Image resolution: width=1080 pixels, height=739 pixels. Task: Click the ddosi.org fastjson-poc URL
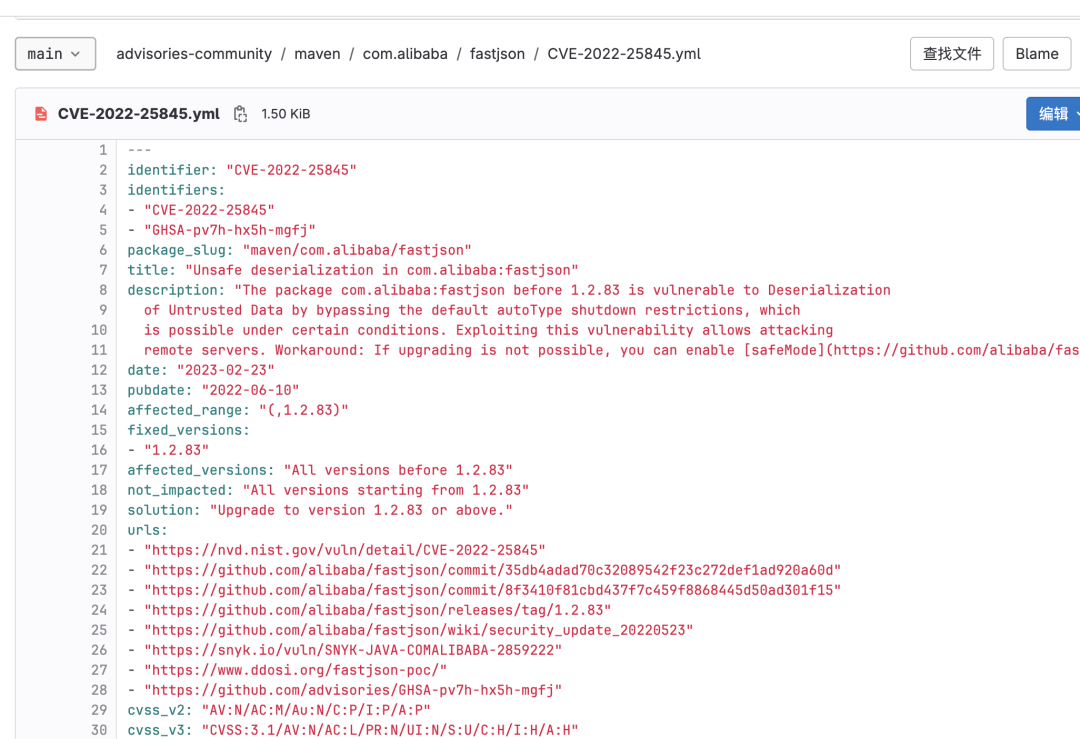(x=295, y=669)
